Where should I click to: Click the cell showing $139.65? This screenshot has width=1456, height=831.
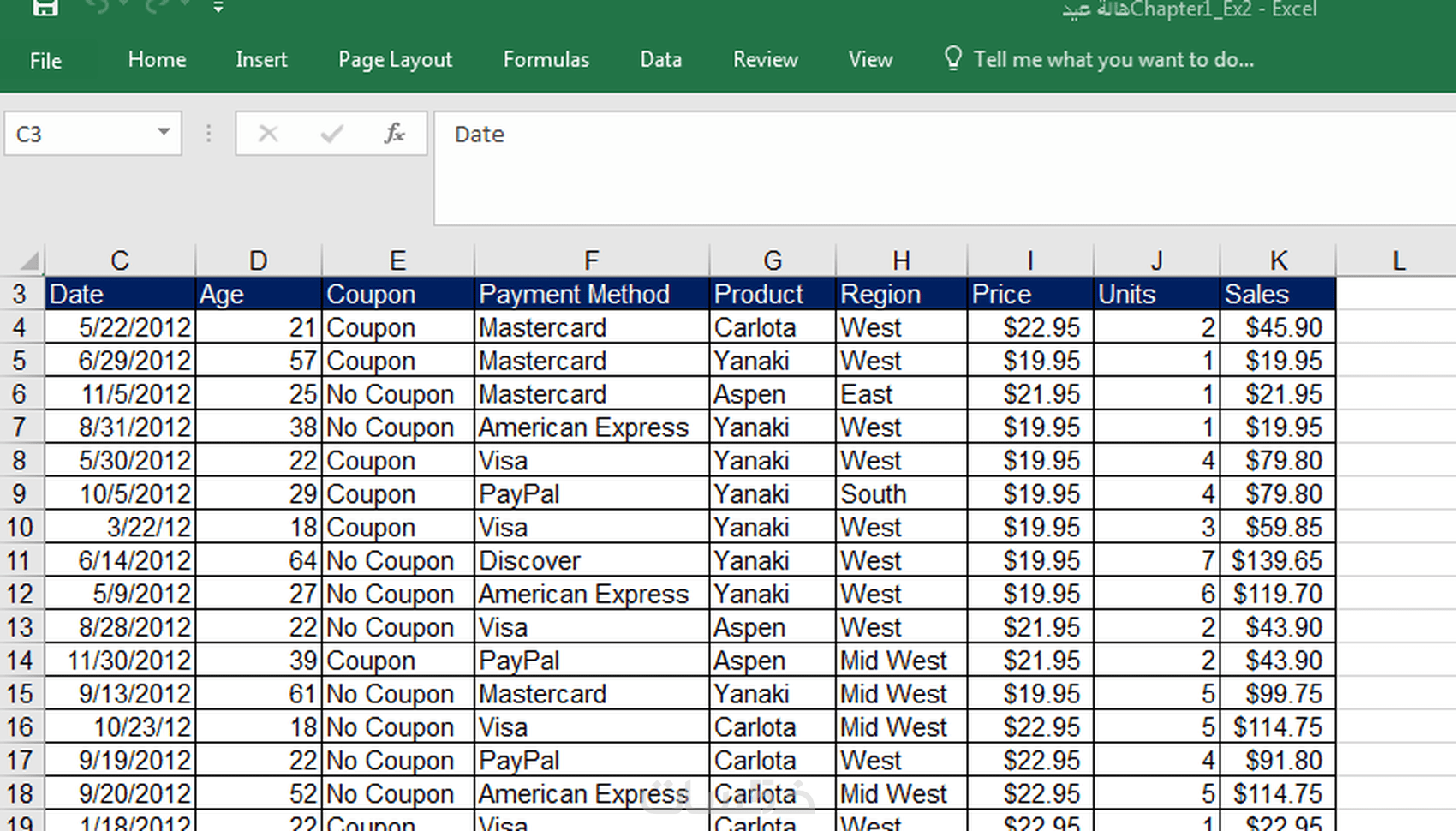tap(1278, 560)
